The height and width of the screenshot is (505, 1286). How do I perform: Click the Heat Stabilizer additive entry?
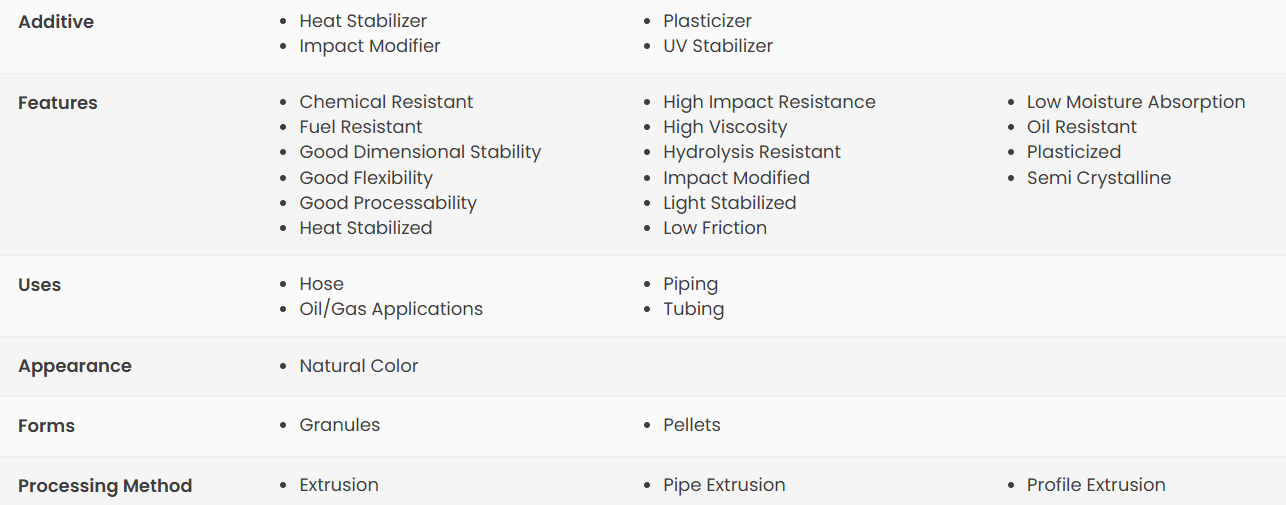363,21
